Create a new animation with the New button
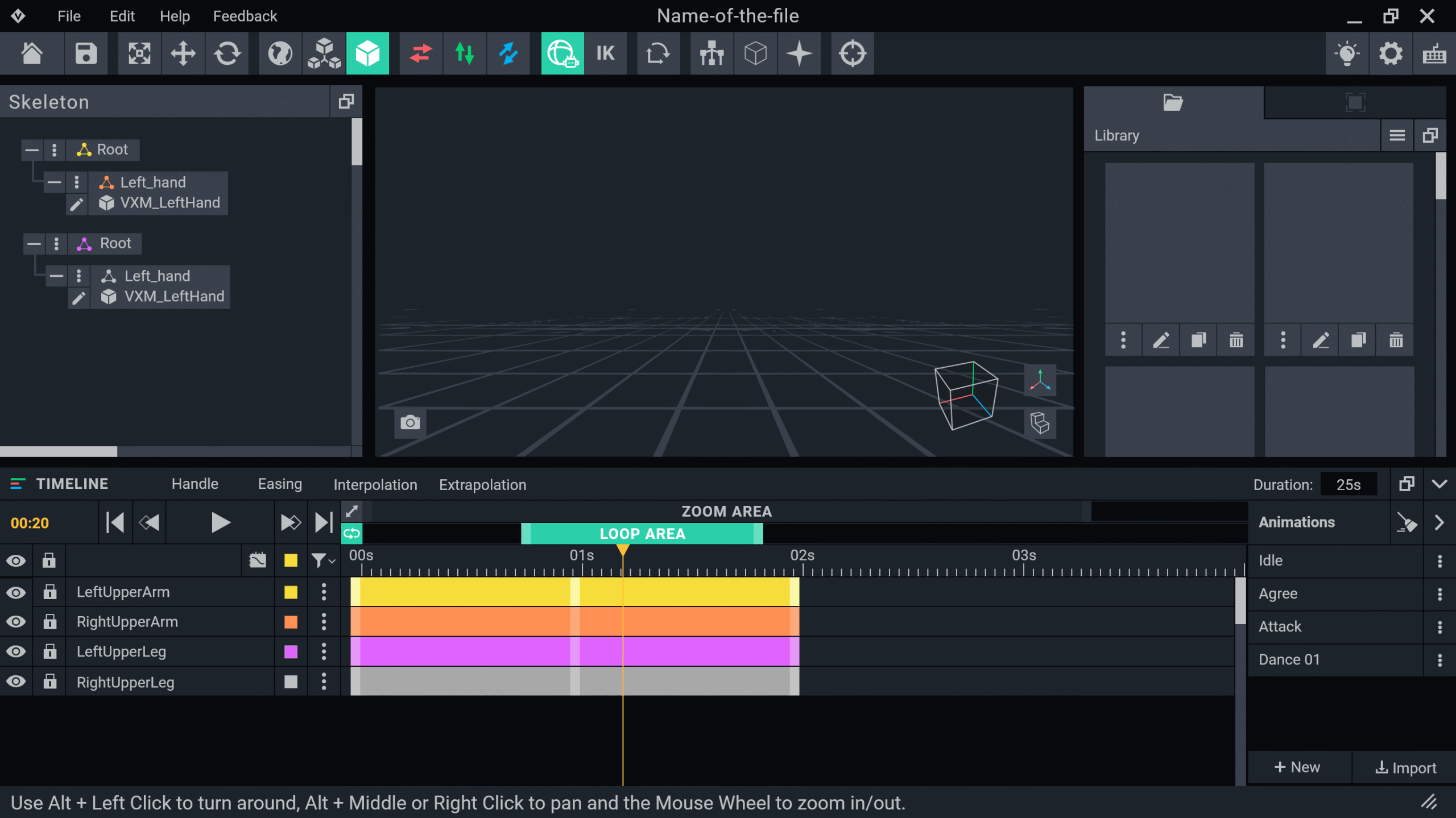1456x818 pixels. [x=1298, y=766]
